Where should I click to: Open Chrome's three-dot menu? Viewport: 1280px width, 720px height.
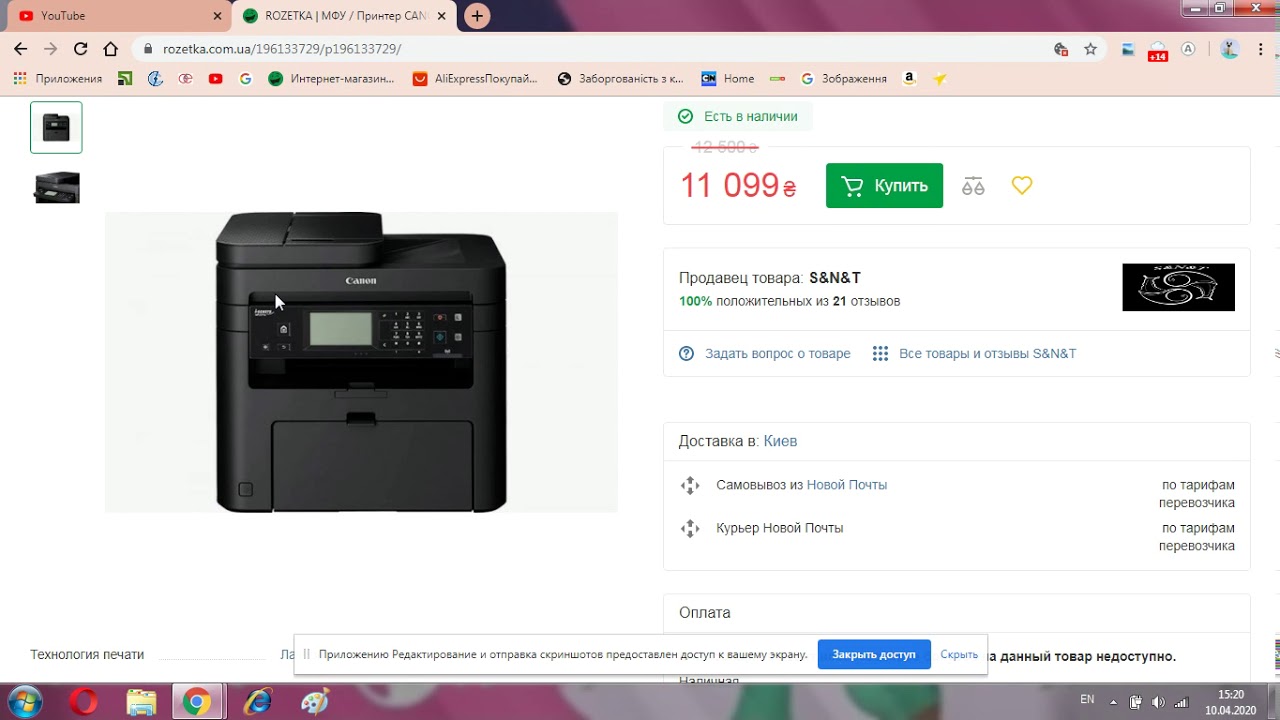tap(1260, 49)
